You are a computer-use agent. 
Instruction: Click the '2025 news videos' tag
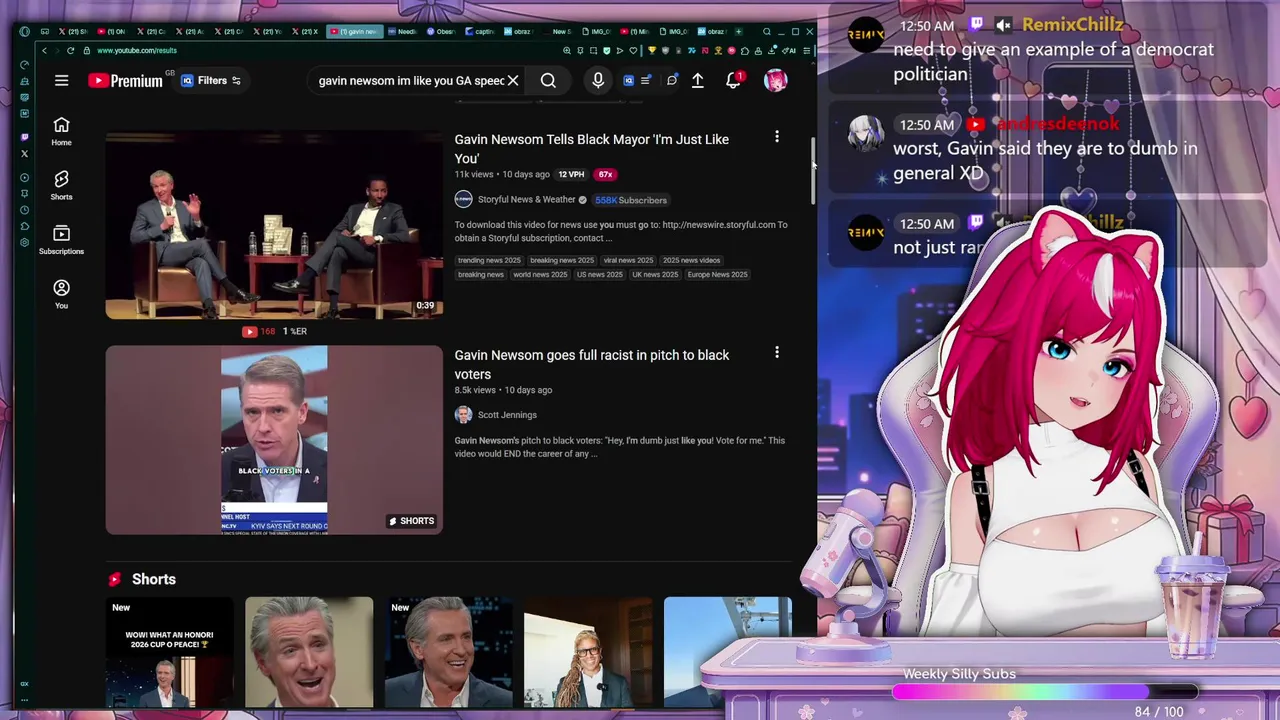pyautogui.click(x=691, y=261)
